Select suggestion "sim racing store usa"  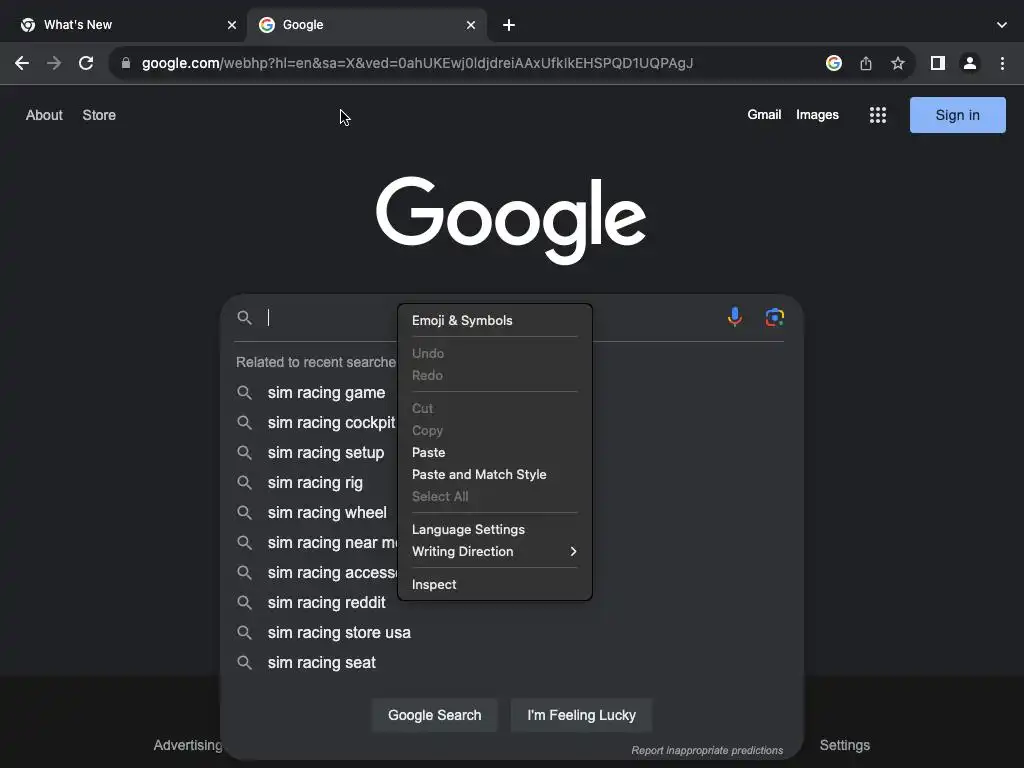pos(339,632)
